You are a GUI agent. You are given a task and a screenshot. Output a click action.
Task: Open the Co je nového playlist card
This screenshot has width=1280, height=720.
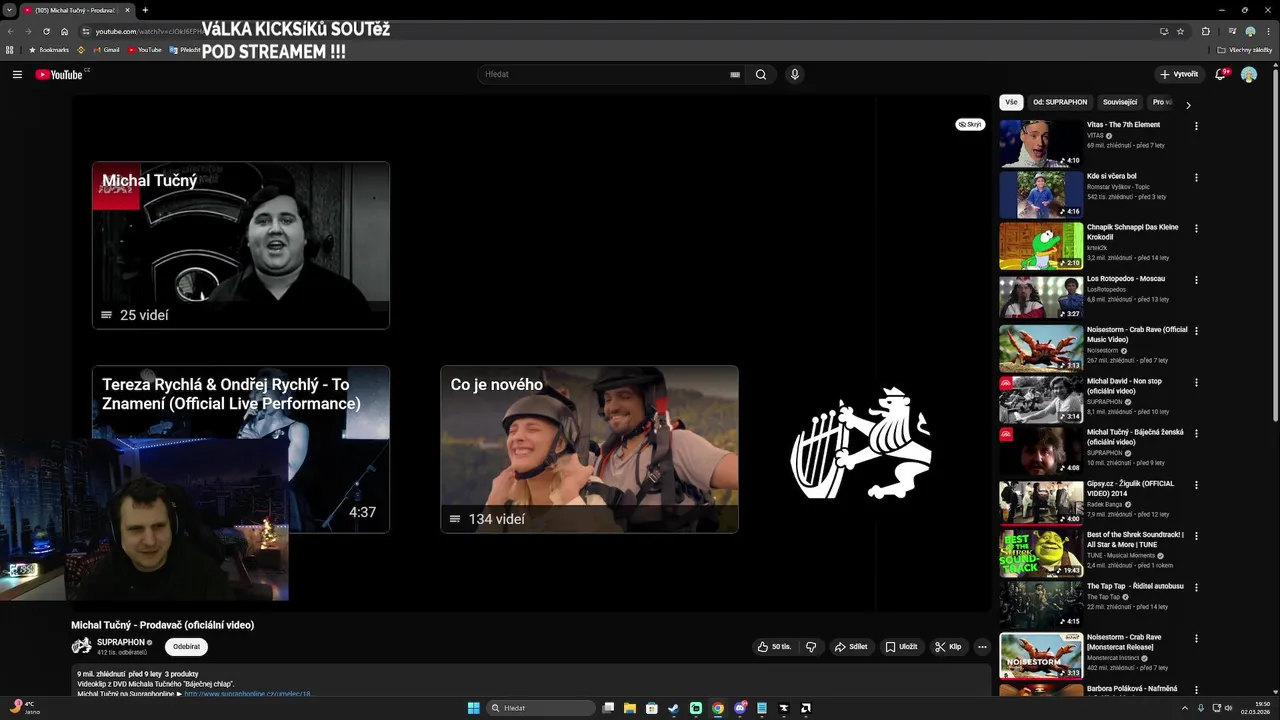tap(589, 449)
